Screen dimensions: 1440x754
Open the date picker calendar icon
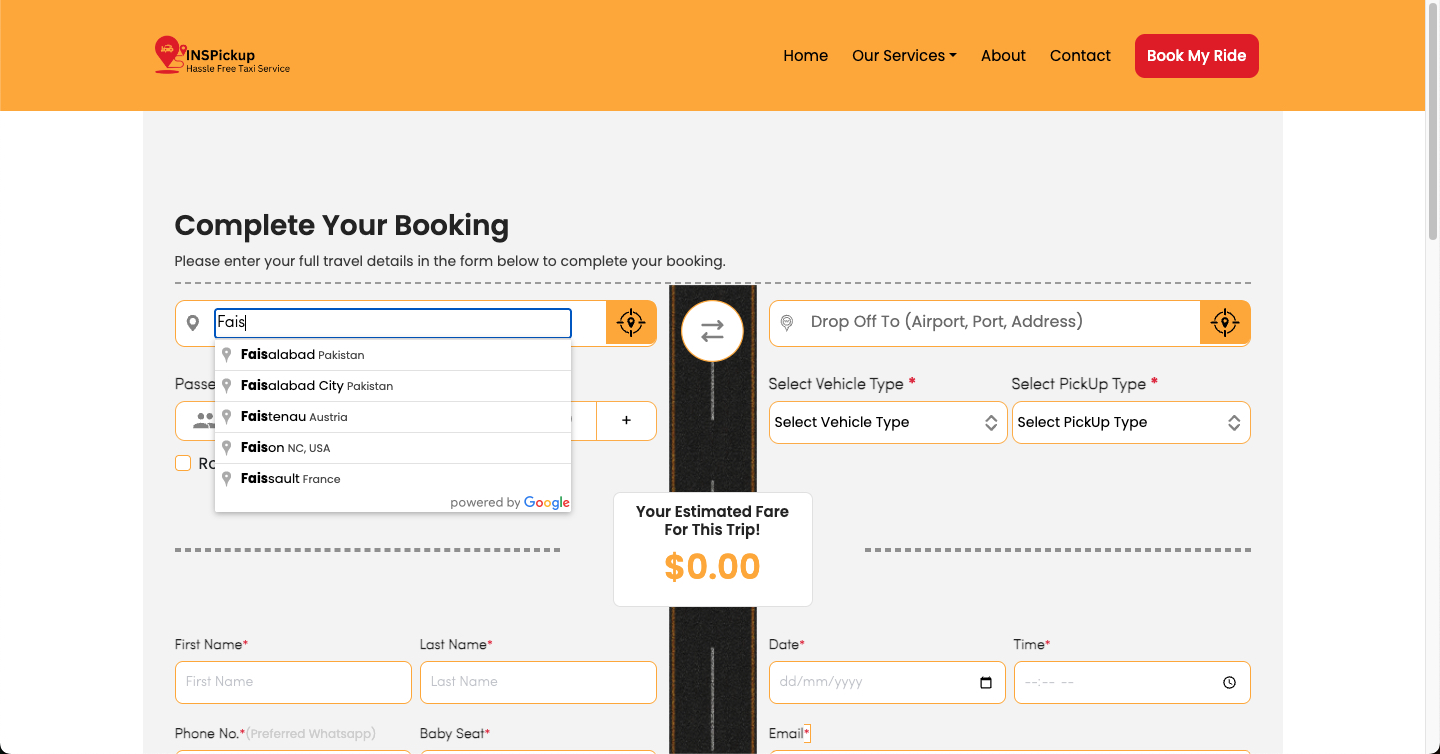pos(986,683)
